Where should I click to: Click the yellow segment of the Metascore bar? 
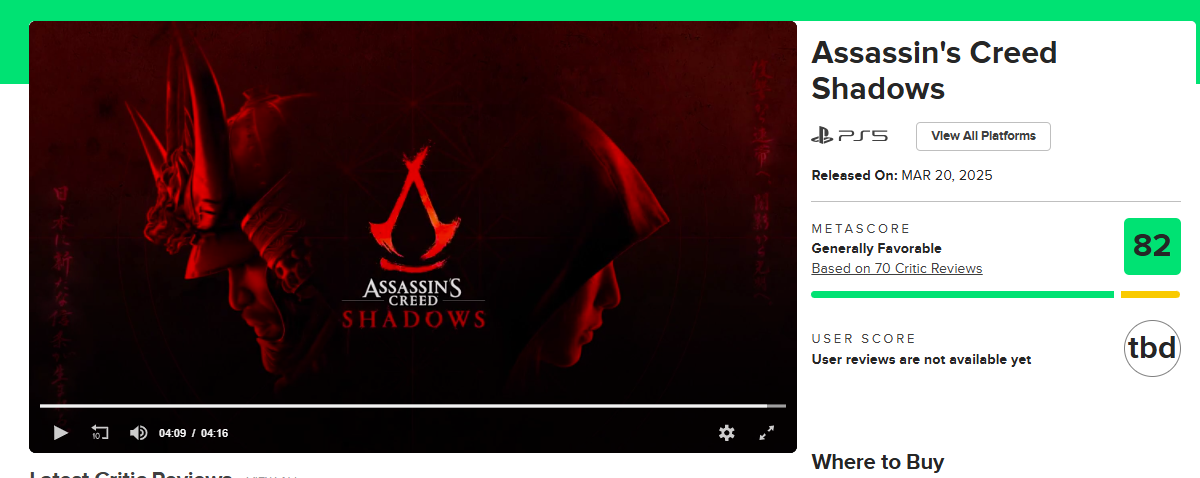click(1151, 294)
